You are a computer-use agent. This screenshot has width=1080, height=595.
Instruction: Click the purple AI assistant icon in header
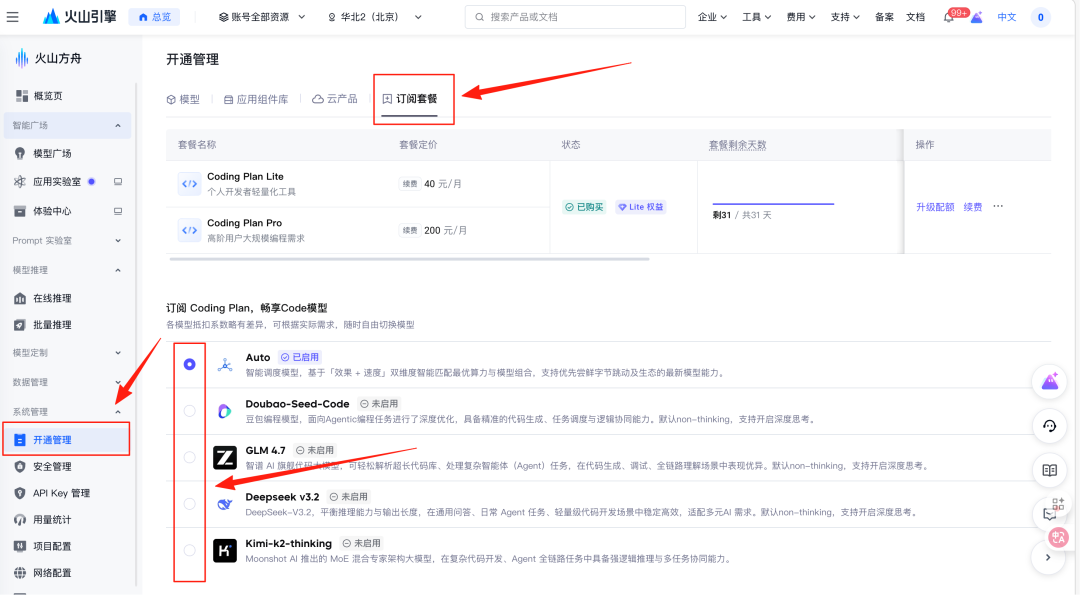(x=977, y=17)
